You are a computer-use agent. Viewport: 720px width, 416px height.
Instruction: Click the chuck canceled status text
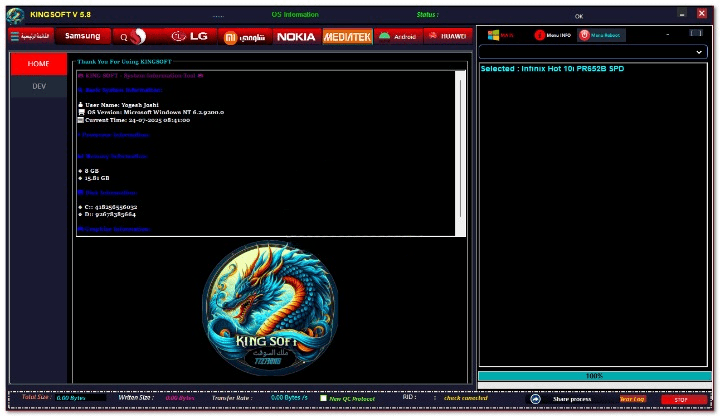(465, 398)
